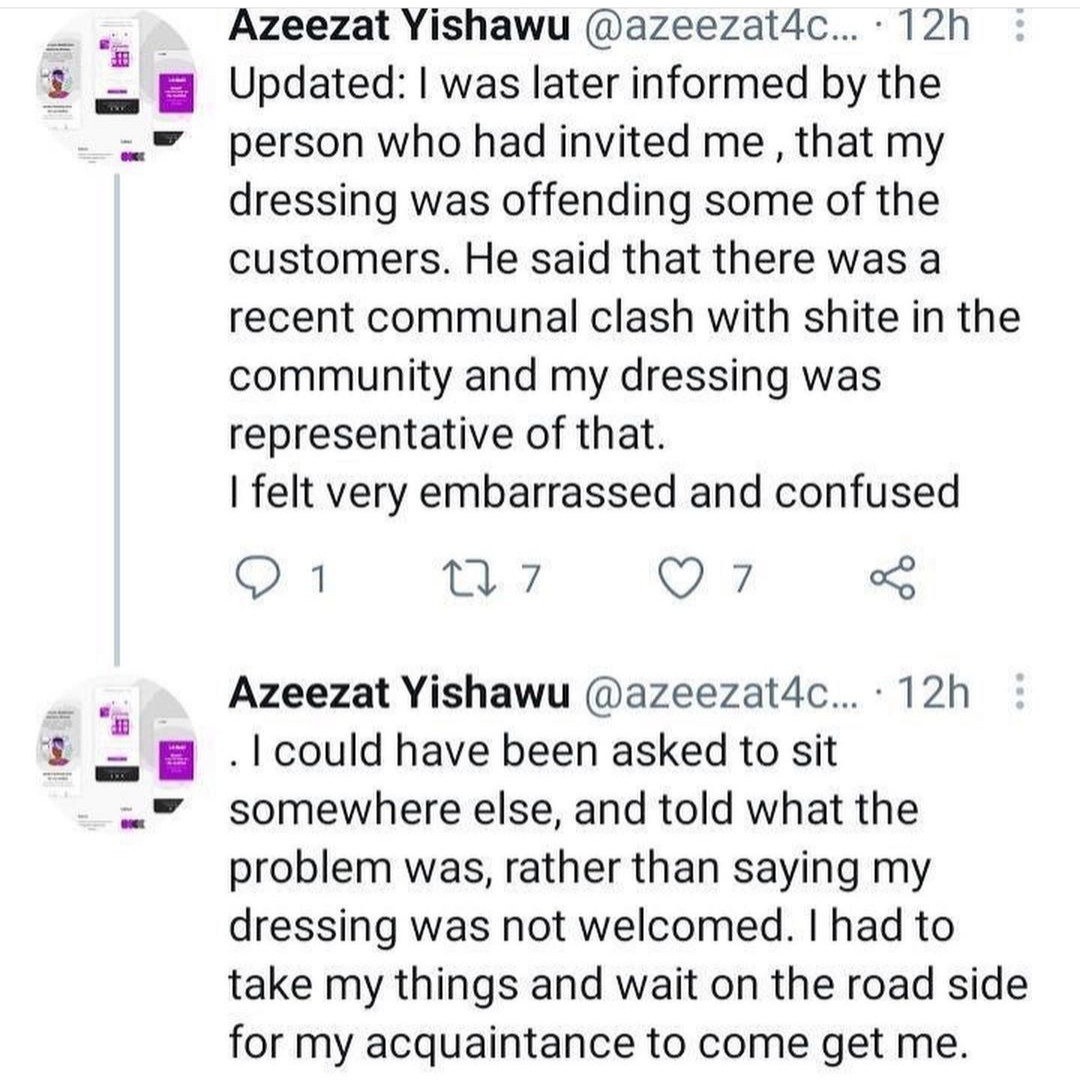Select the thread connector line between avatars

click(x=117, y=420)
